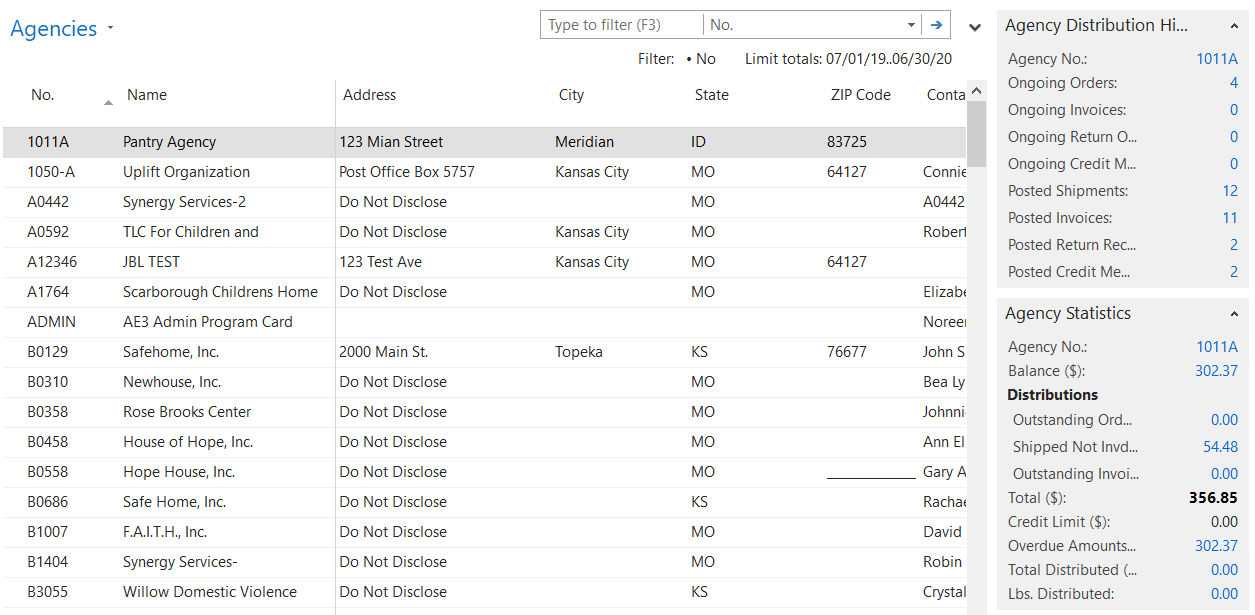Click the 'Type to filter' search box
The image size is (1255, 615).
[x=622, y=25]
